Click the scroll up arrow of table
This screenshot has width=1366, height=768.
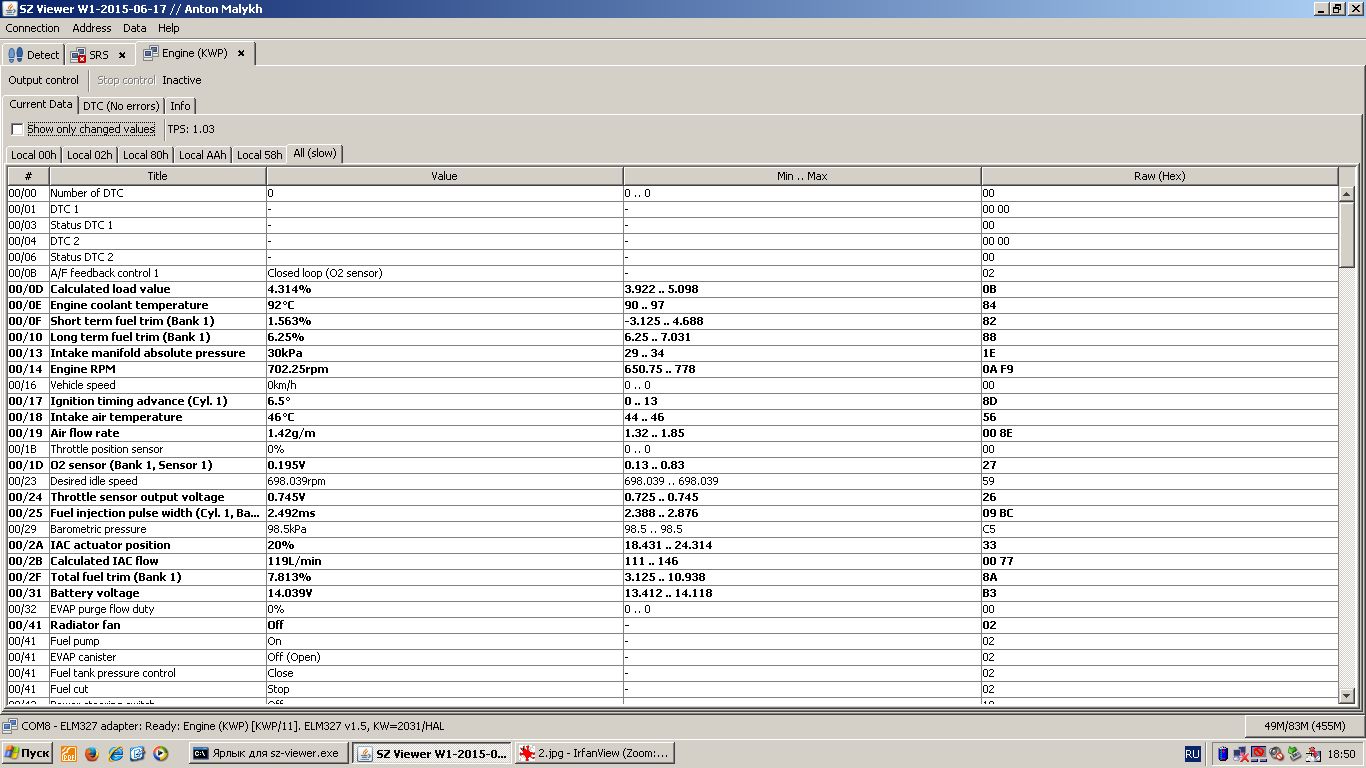coord(1346,194)
